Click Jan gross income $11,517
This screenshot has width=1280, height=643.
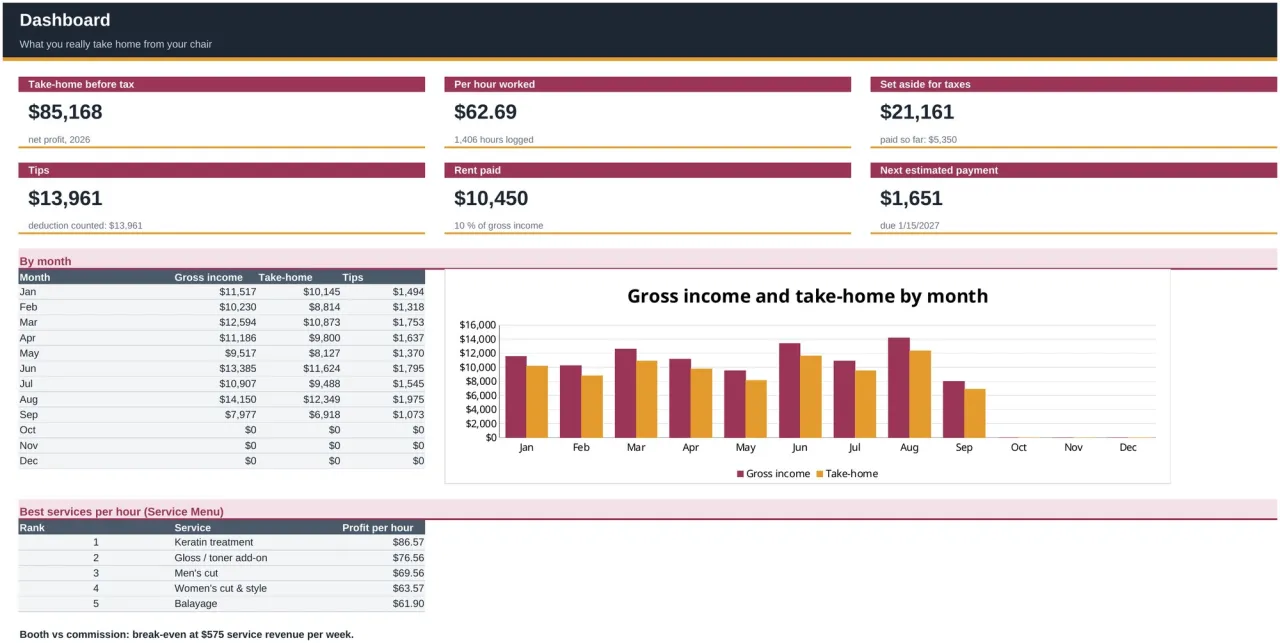(x=238, y=292)
